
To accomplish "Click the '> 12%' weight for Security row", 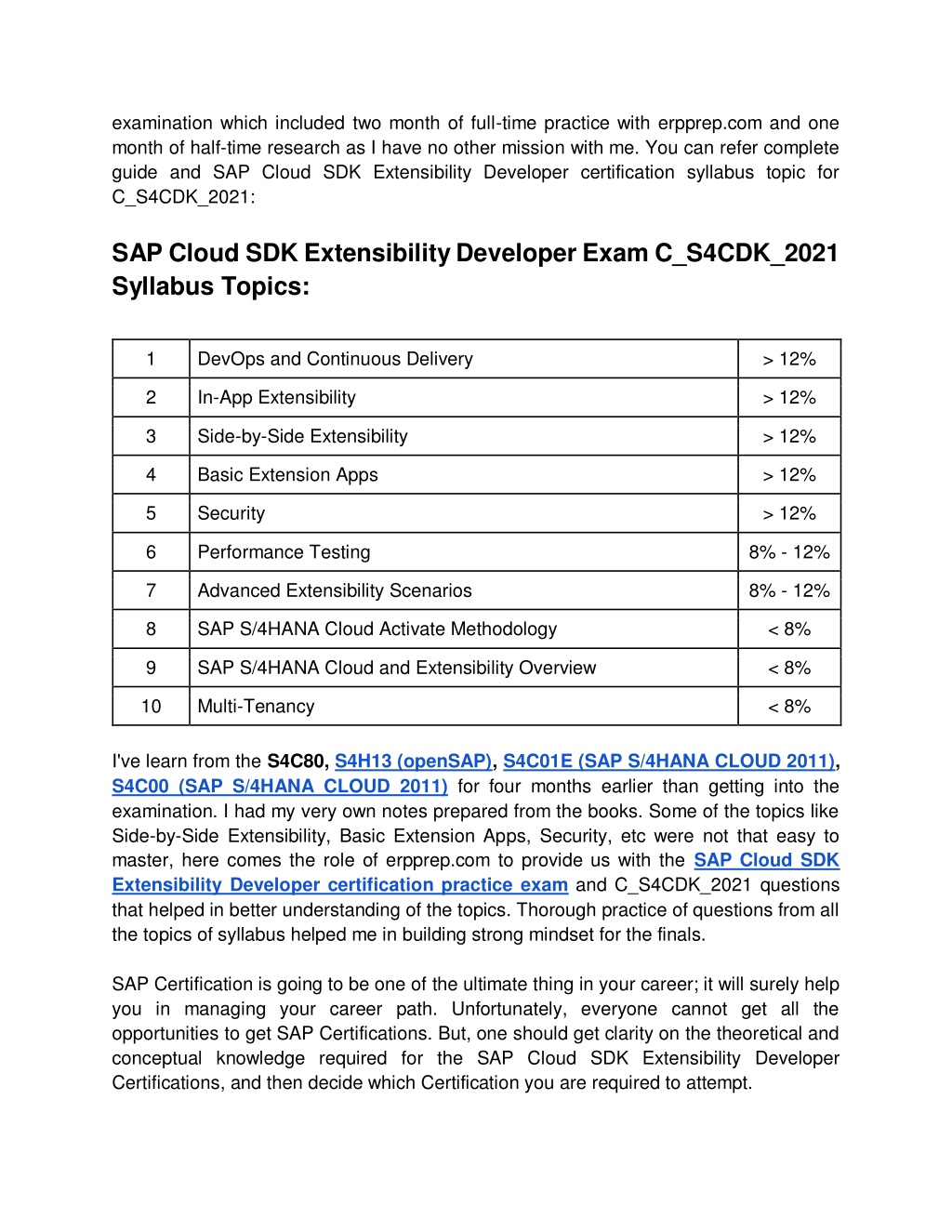I will pos(789,513).
